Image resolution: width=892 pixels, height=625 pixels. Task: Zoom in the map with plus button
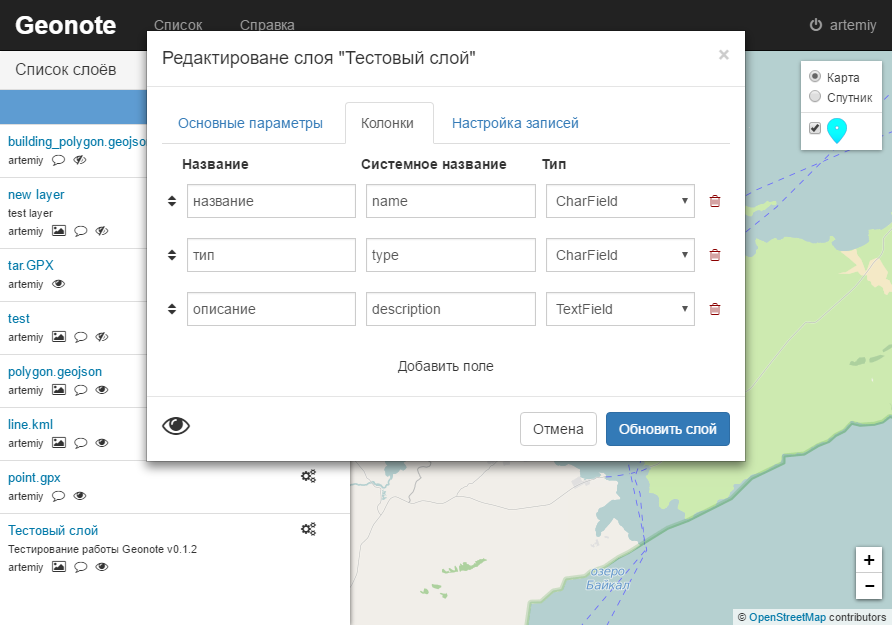point(869,560)
